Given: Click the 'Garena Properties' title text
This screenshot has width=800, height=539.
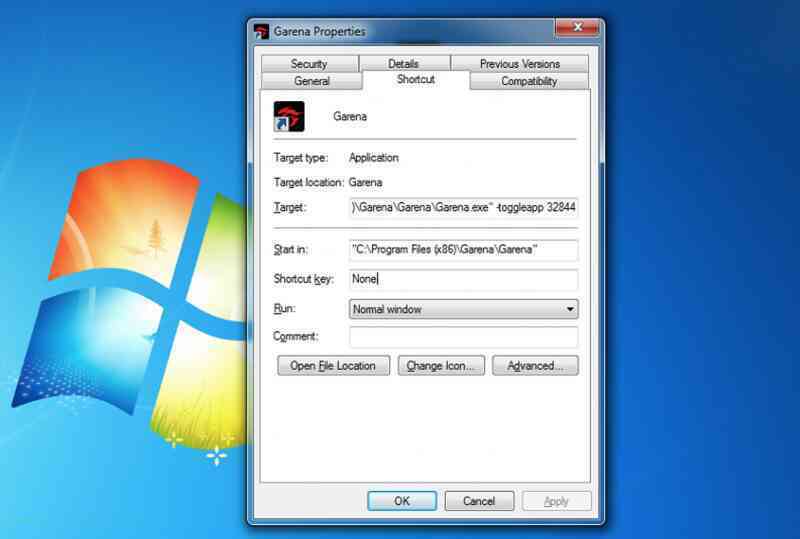Looking at the screenshot, I should (x=320, y=32).
